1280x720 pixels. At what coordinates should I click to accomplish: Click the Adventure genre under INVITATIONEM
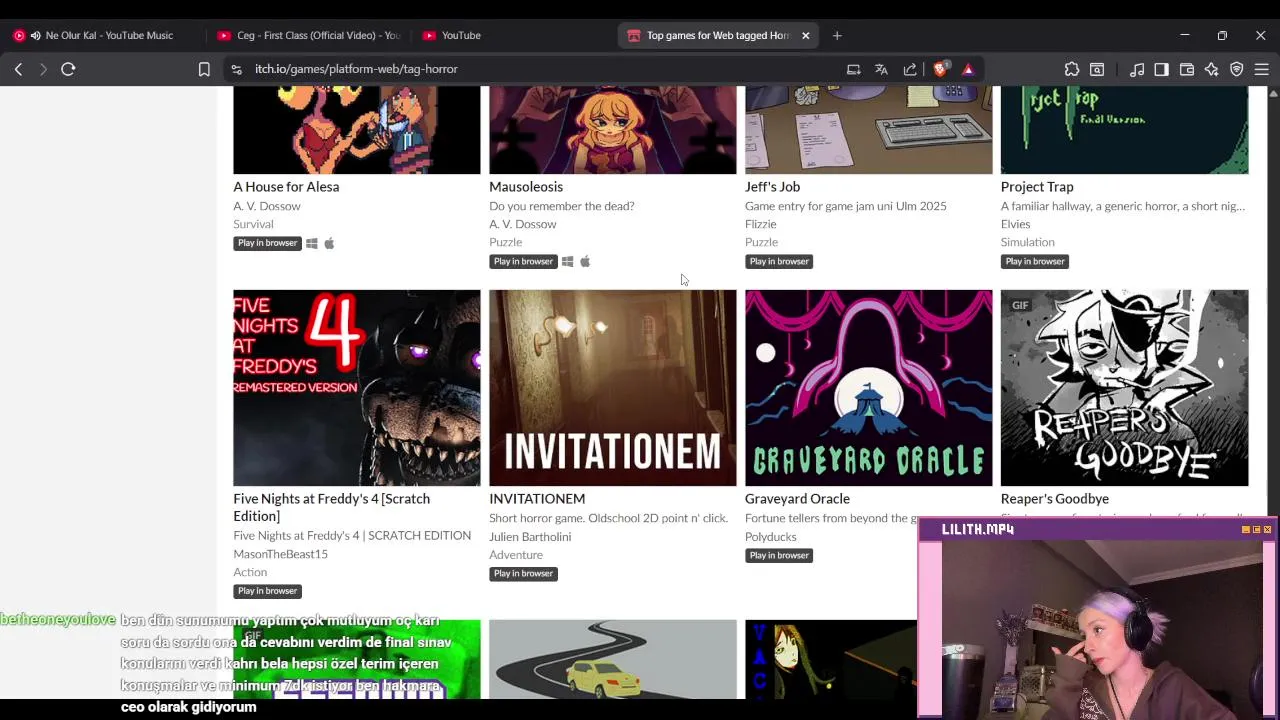516,555
